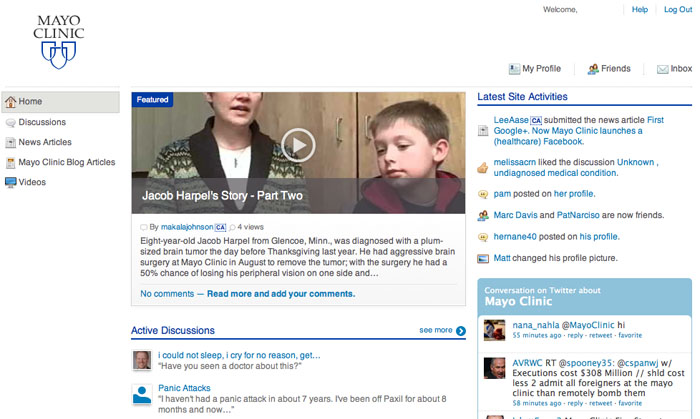Click the Videos monitor icon
The height and width of the screenshot is (419, 700).
coord(10,183)
